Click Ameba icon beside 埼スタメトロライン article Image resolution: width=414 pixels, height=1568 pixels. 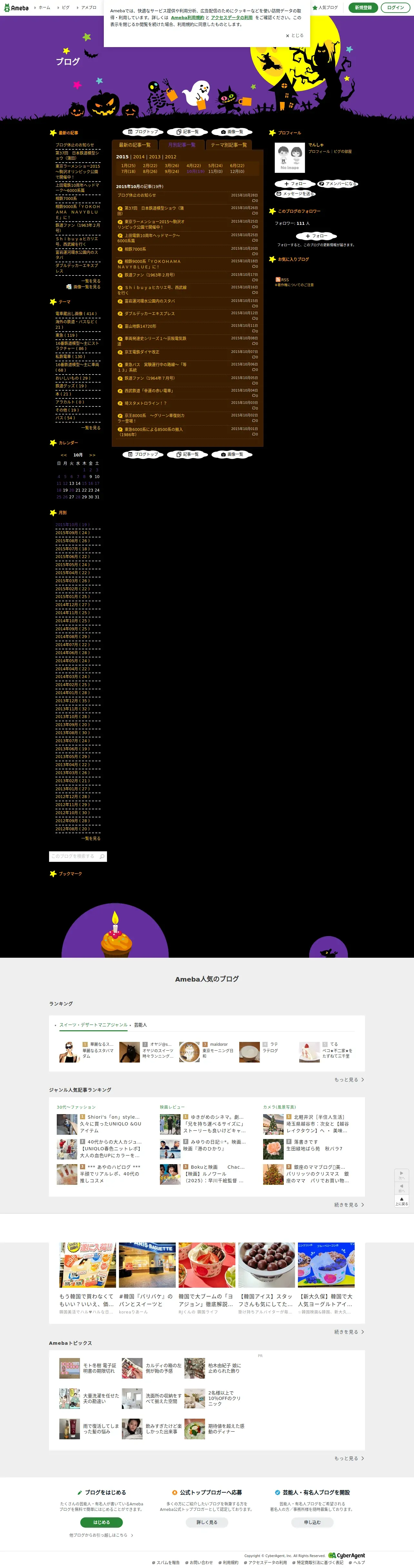(120, 403)
